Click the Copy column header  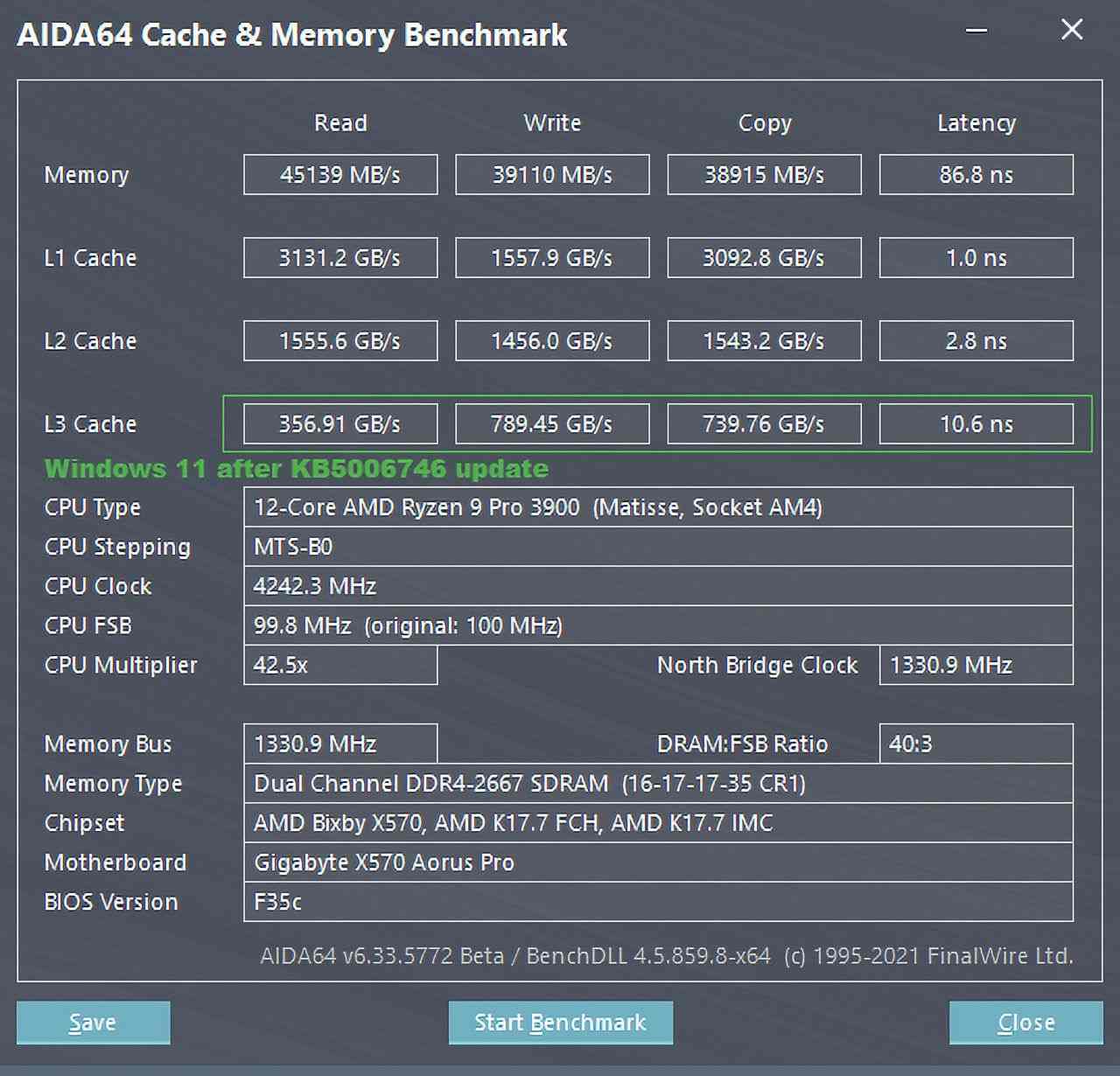765,123
